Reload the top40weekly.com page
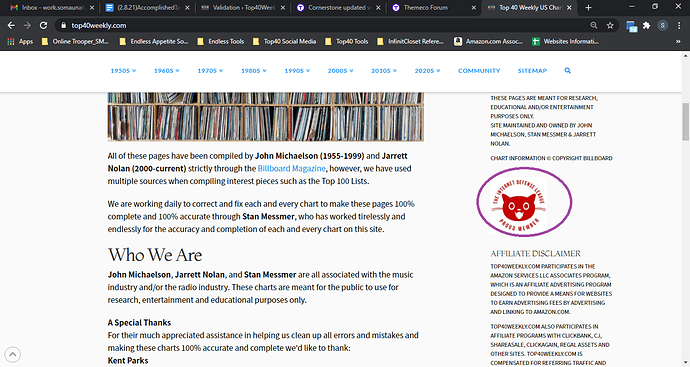690x367 pixels. [x=43, y=26]
